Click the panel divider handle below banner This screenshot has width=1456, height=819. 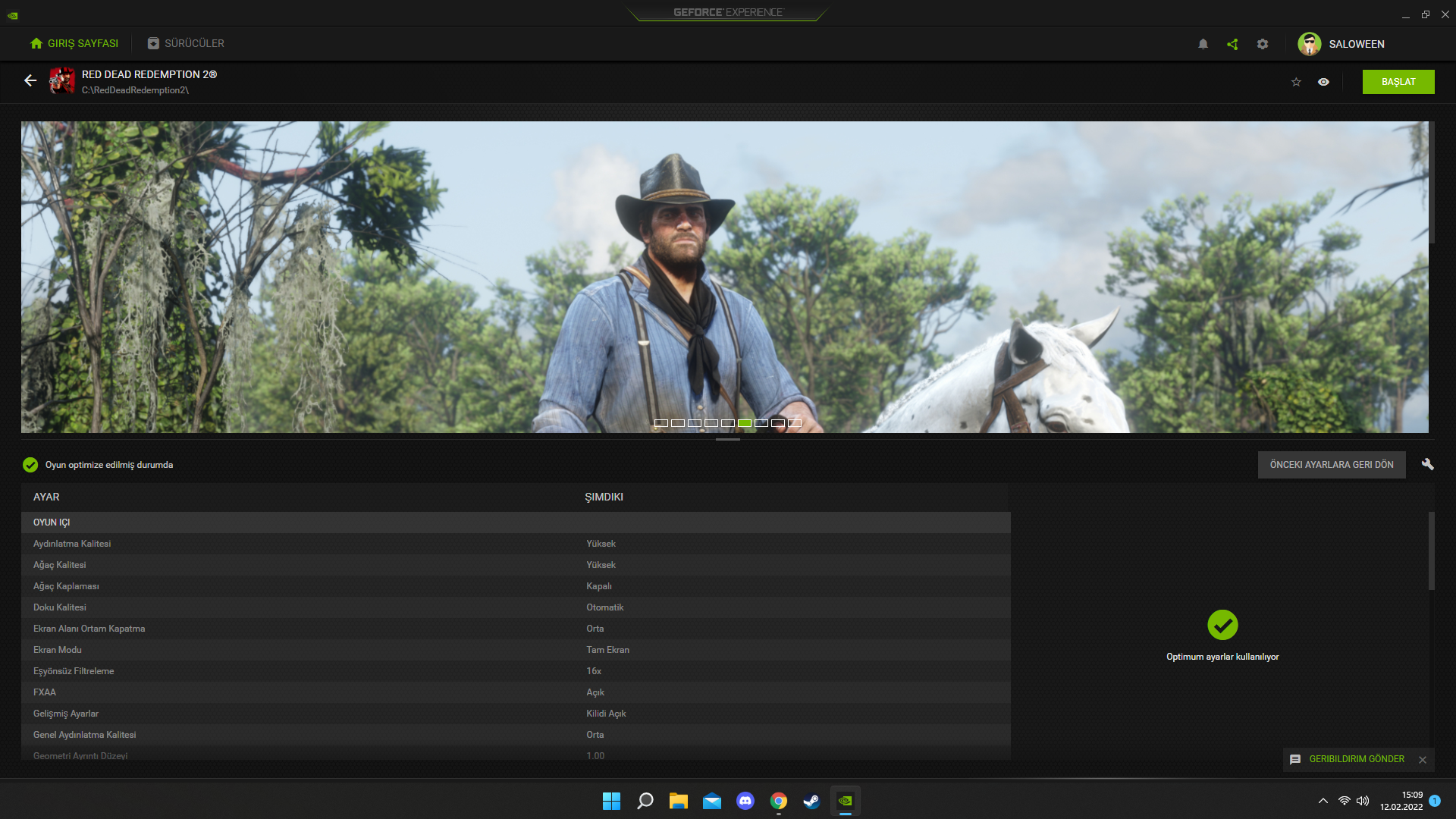click(x=728, y=439)
